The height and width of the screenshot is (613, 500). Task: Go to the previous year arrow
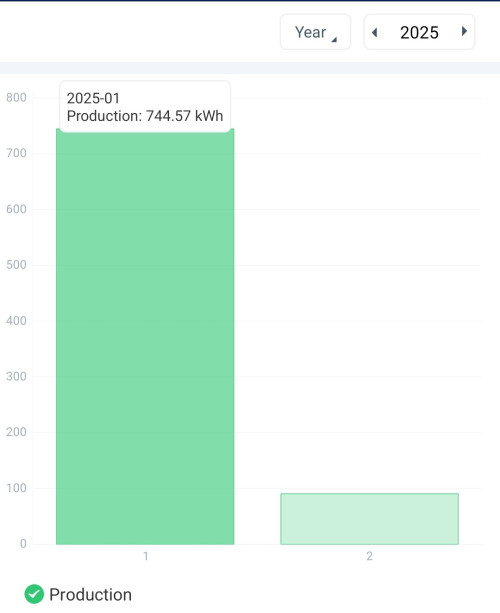[375, 32]
